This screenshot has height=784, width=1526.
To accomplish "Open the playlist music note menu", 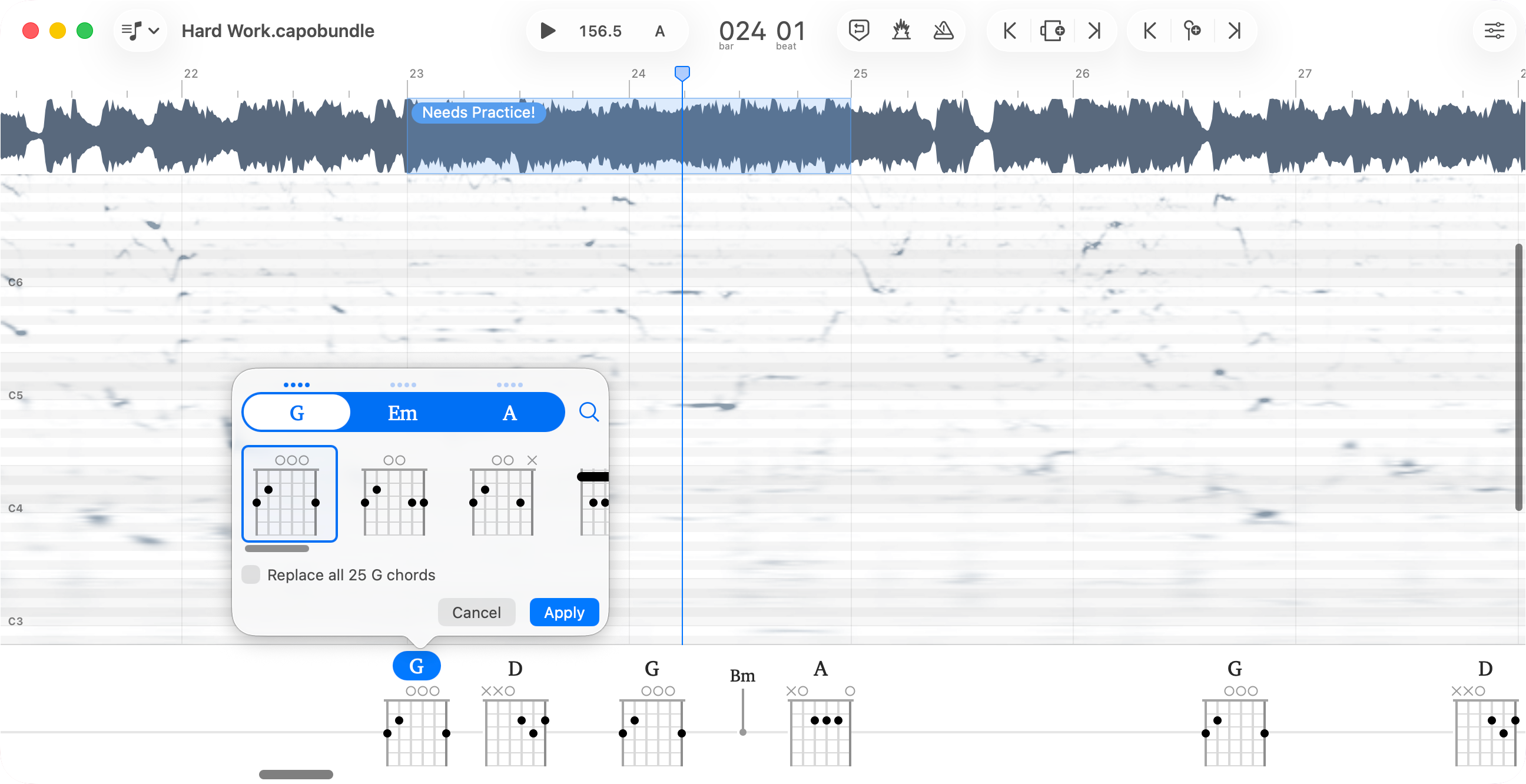I will tap(132, 30).
